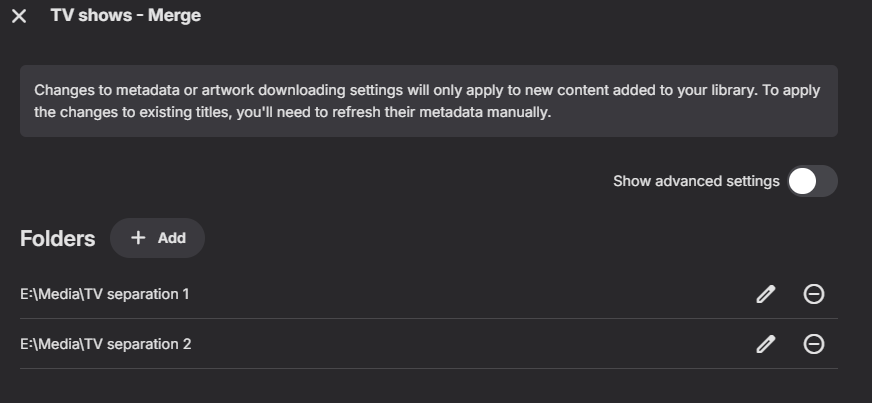Click the "Show advanced settings" label text

[x=695, y=181]
